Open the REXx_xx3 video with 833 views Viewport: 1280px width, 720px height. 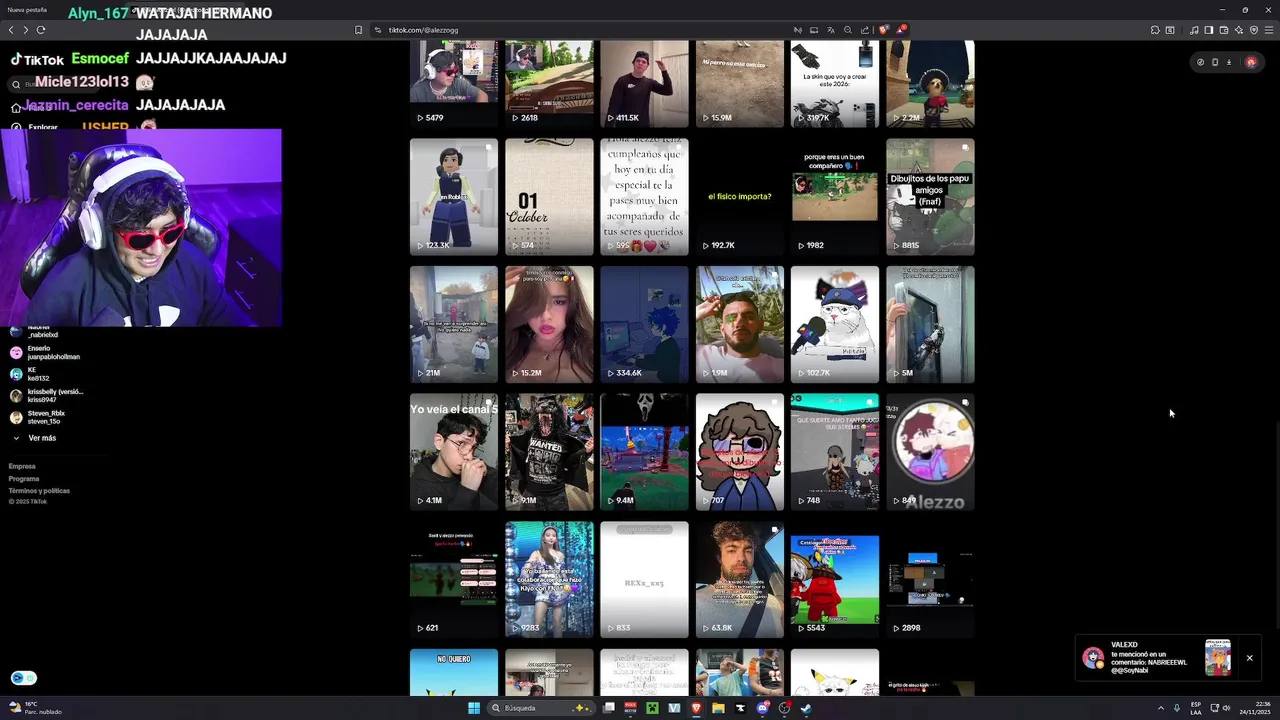point(644,579)
